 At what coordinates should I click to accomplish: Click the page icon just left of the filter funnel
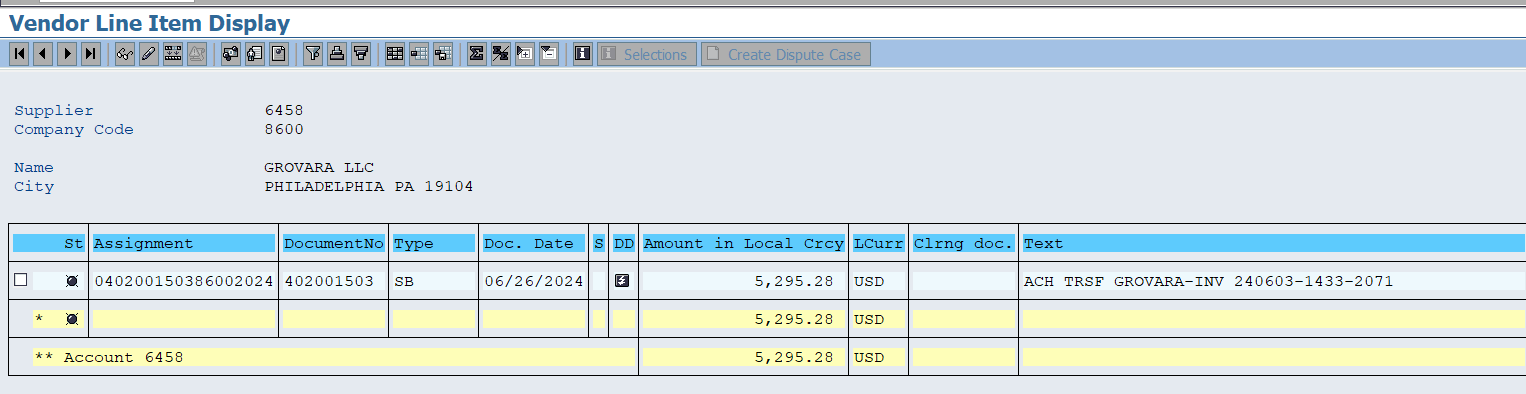coord(279,54)
